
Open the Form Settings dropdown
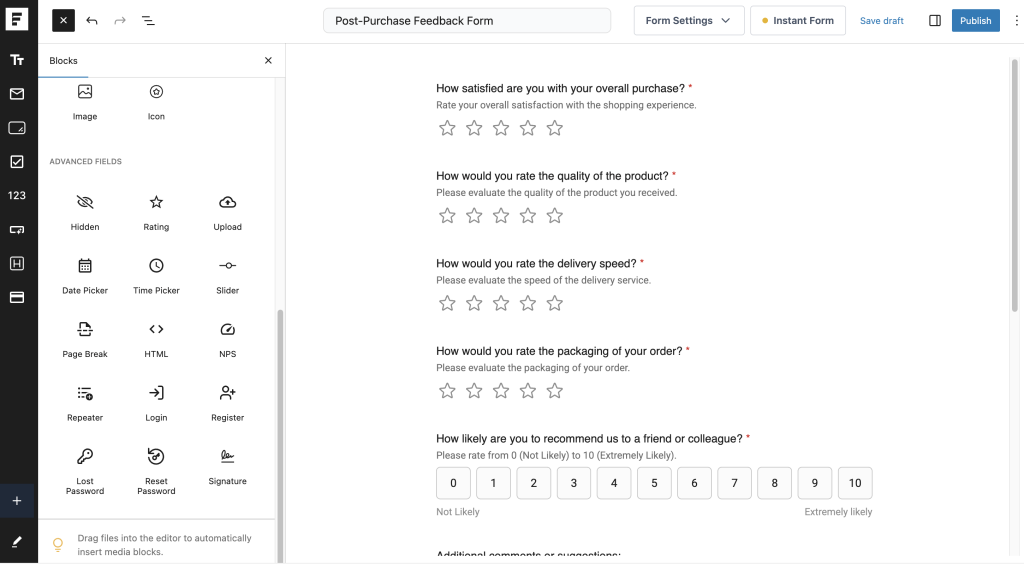[689, 20]
